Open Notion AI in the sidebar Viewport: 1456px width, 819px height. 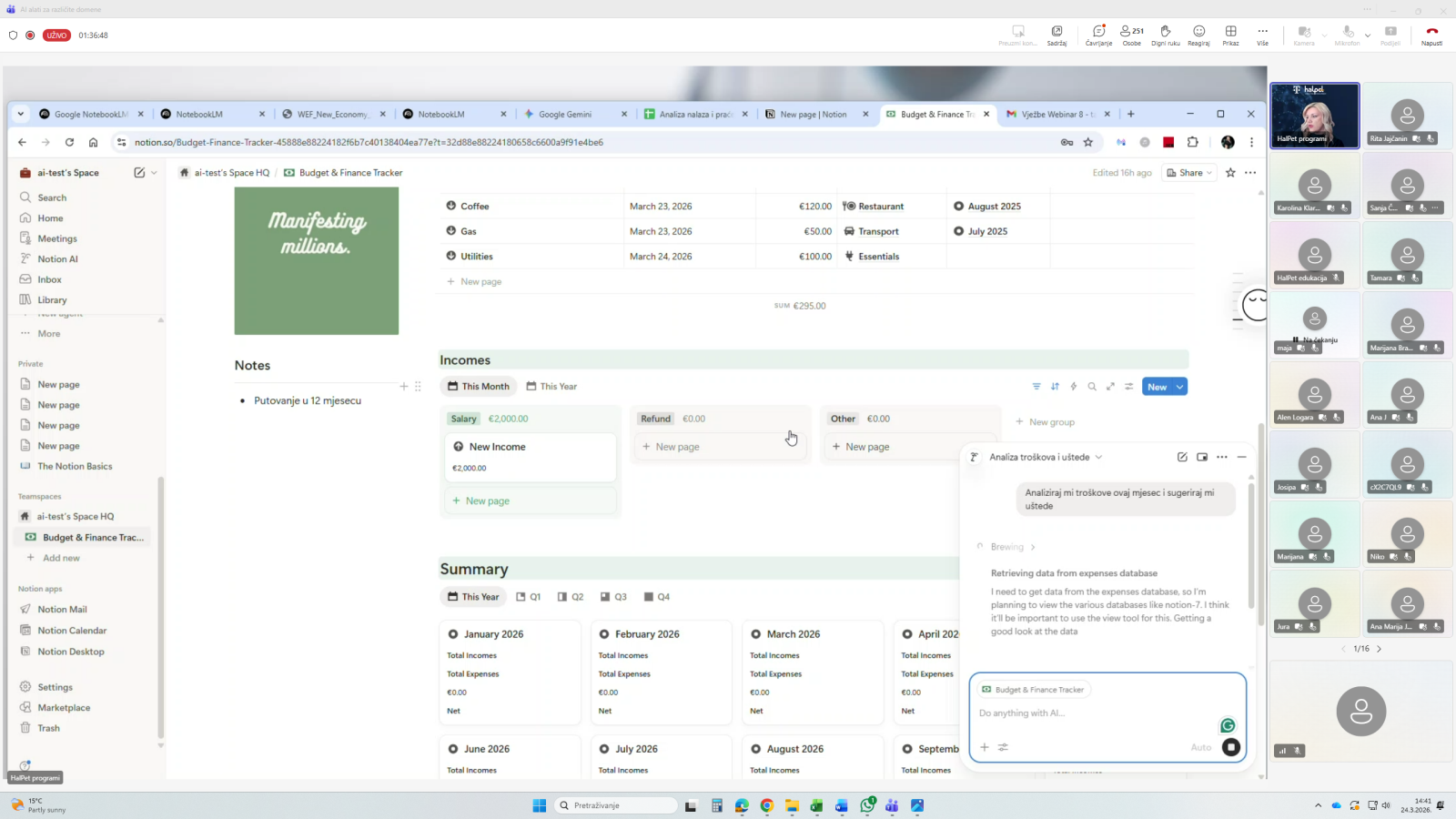(x=57, y=259)
